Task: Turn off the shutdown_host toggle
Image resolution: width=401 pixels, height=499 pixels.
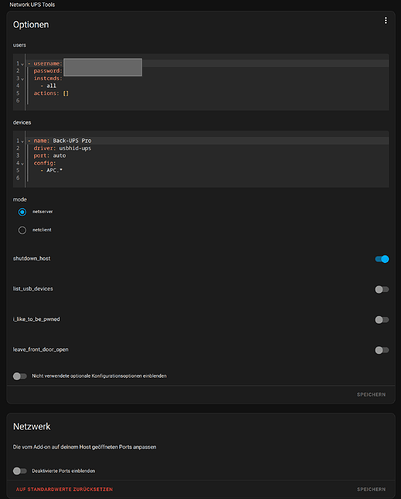Action: [382, 259]
